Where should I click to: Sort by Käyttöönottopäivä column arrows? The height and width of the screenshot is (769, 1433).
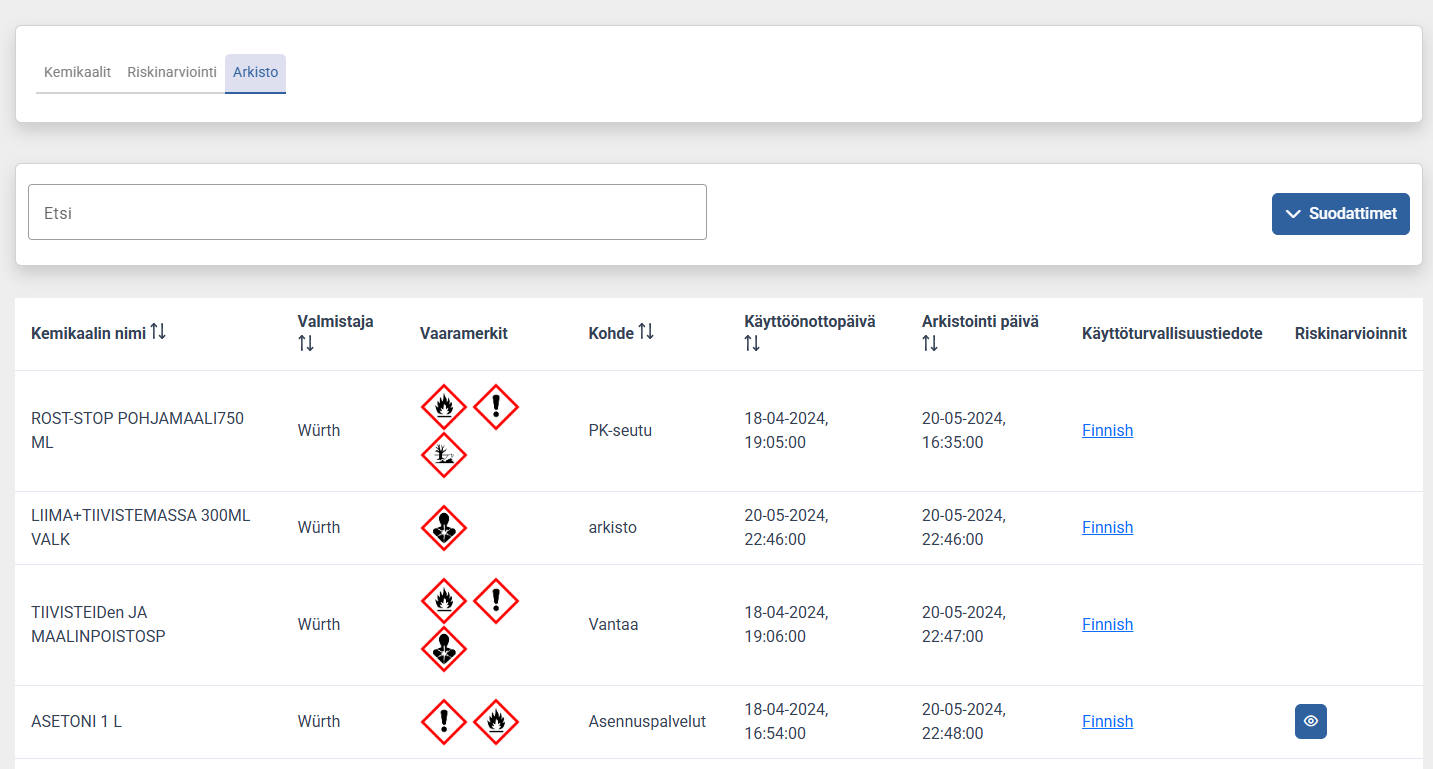coord(752,343)
